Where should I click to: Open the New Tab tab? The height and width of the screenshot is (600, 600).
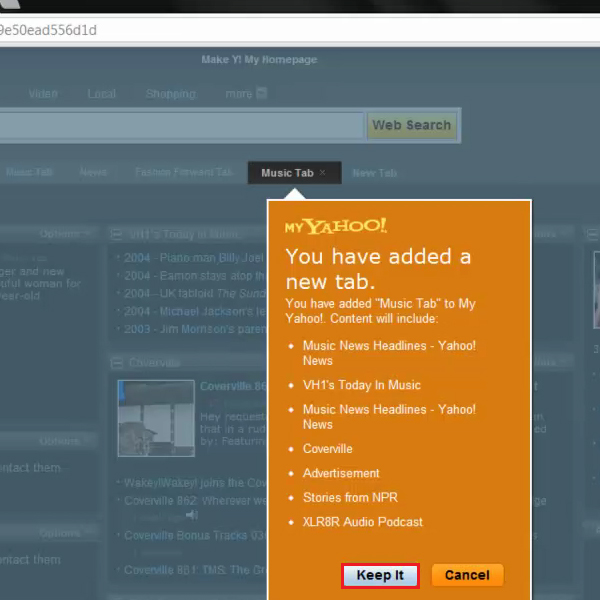coord(375,173)
